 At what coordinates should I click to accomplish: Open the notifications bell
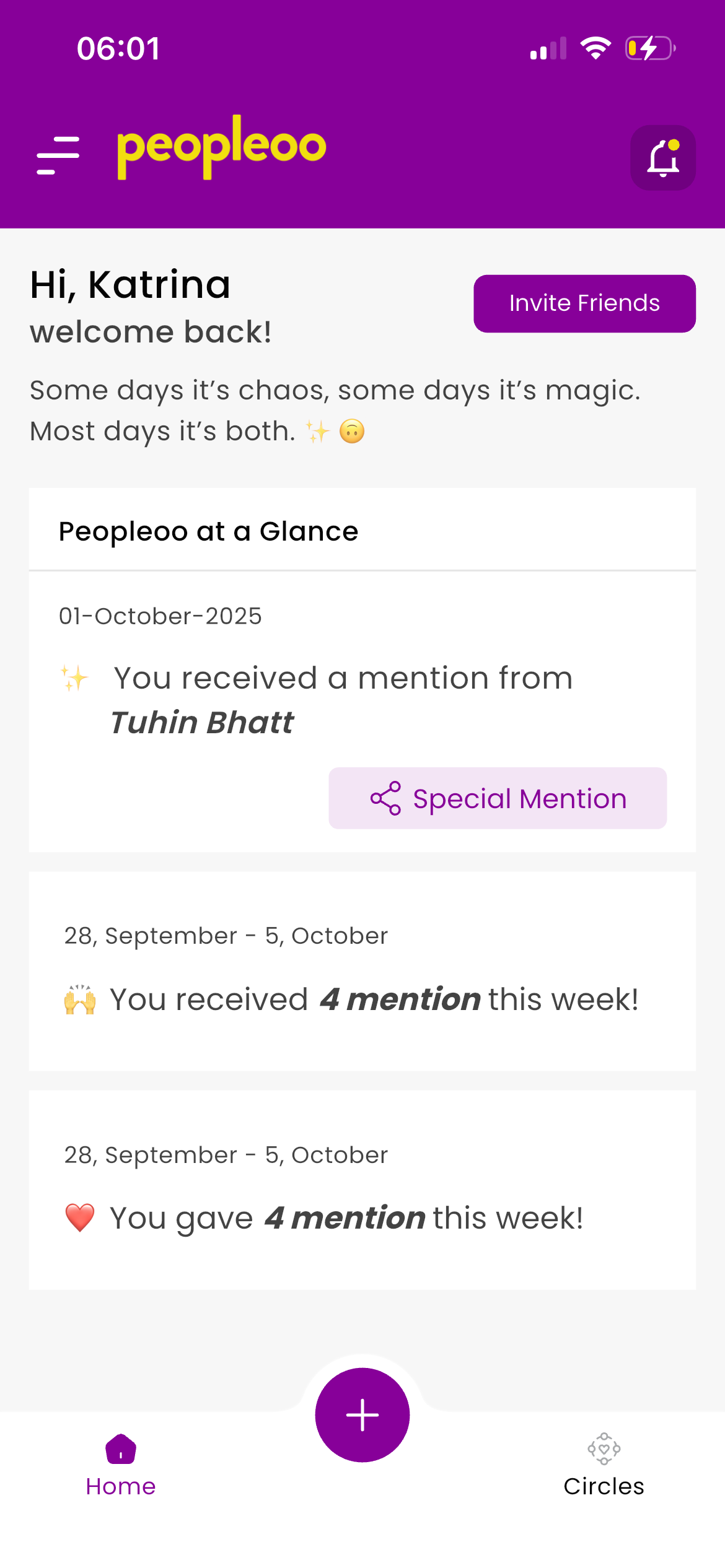(662, 158)
